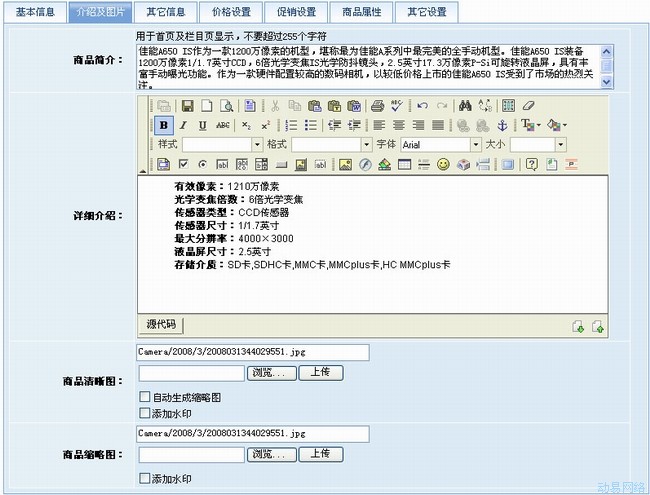Open the 促销设置 tab

296,12
